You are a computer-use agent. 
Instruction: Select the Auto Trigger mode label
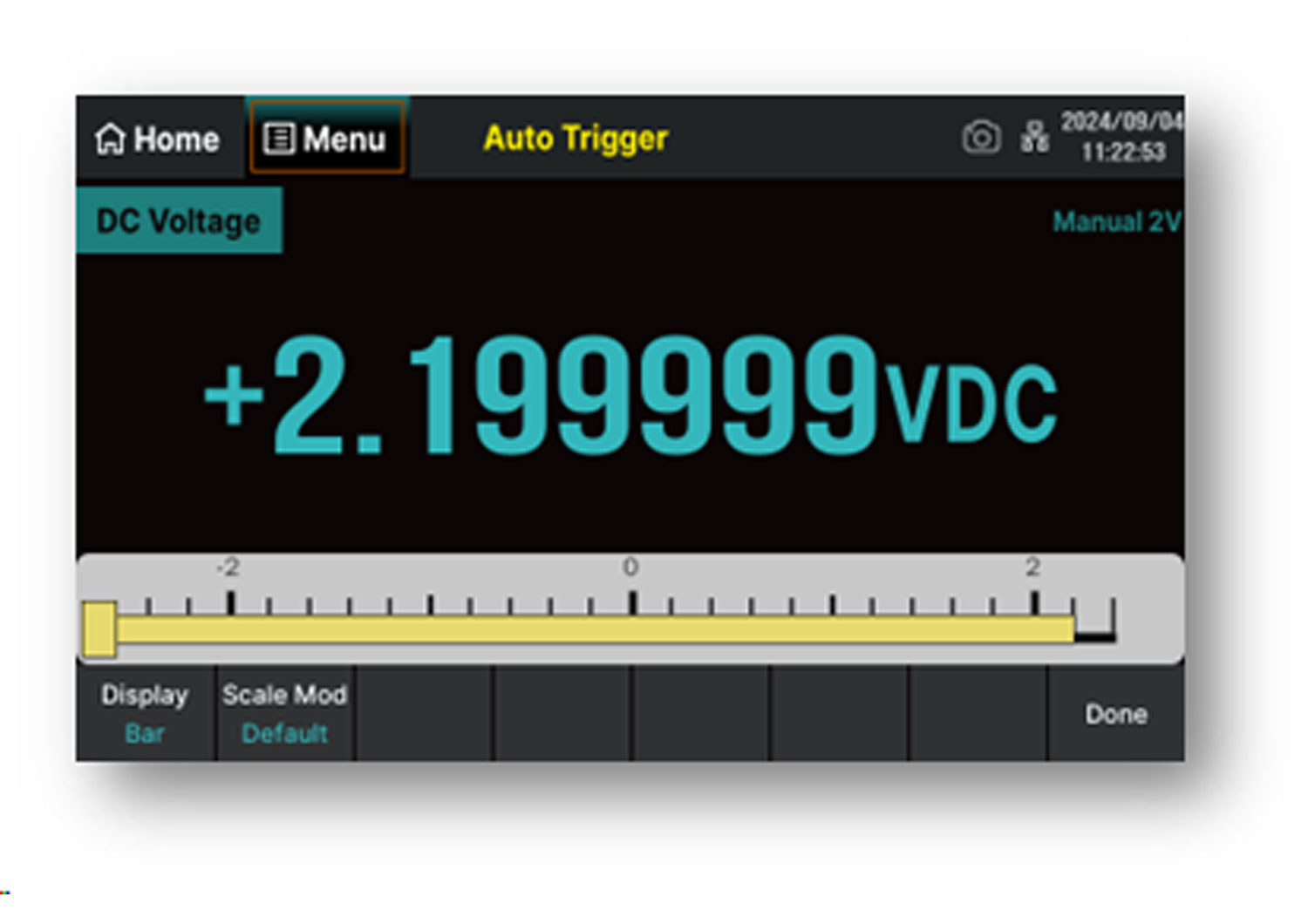click(x=576, y=138)
